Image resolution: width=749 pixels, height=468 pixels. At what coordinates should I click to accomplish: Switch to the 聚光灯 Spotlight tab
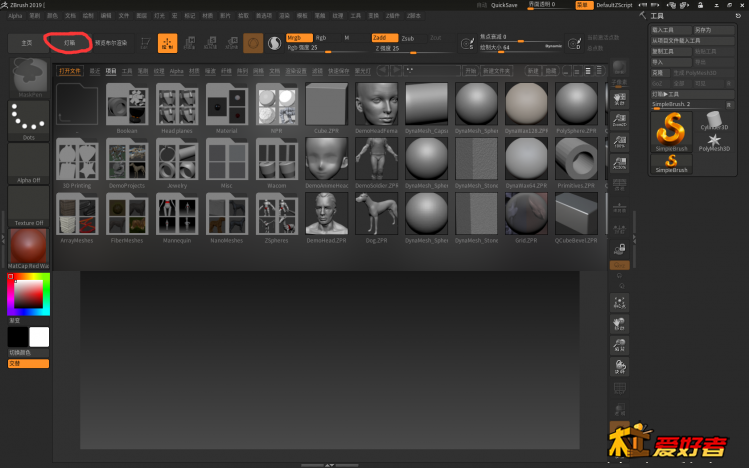(363, 71)
